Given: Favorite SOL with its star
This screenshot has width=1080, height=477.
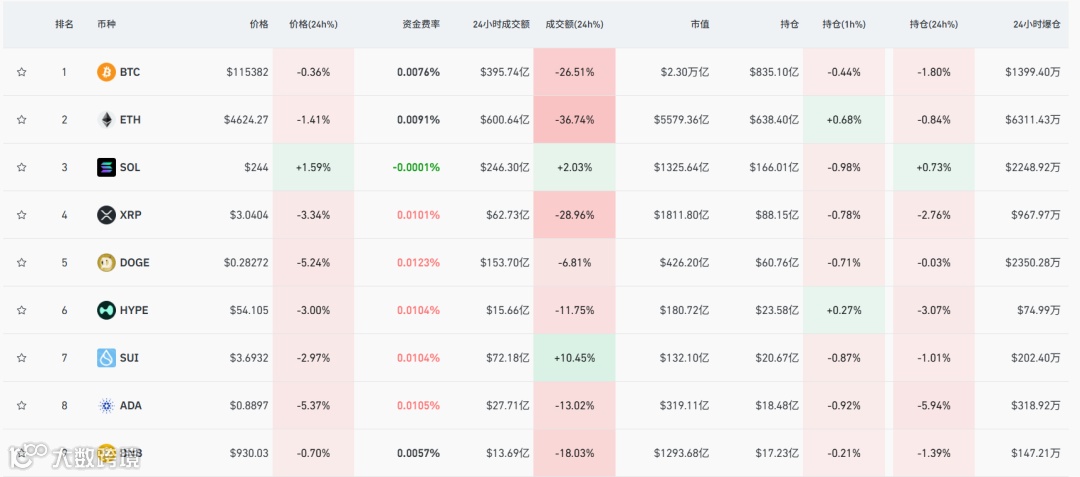Looking at the screenshot, I should pyautogui.click(x=21, y=167).
